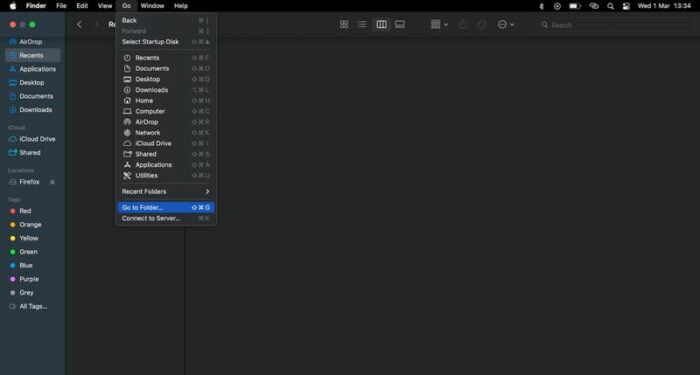
Task: Open All Tags… in the sidebar
Action: click(x=33, y=306)
